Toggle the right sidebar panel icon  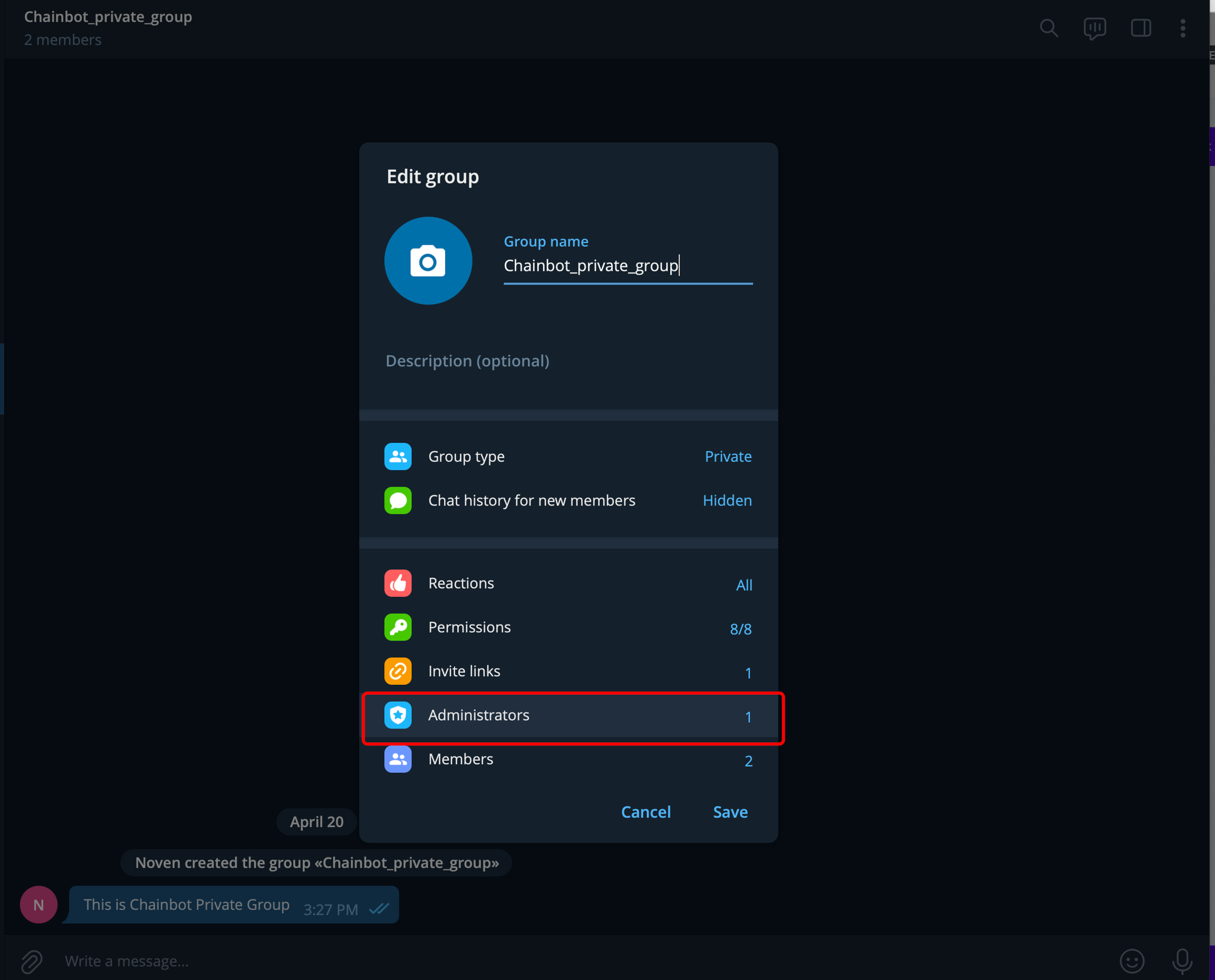point(1141,27)
